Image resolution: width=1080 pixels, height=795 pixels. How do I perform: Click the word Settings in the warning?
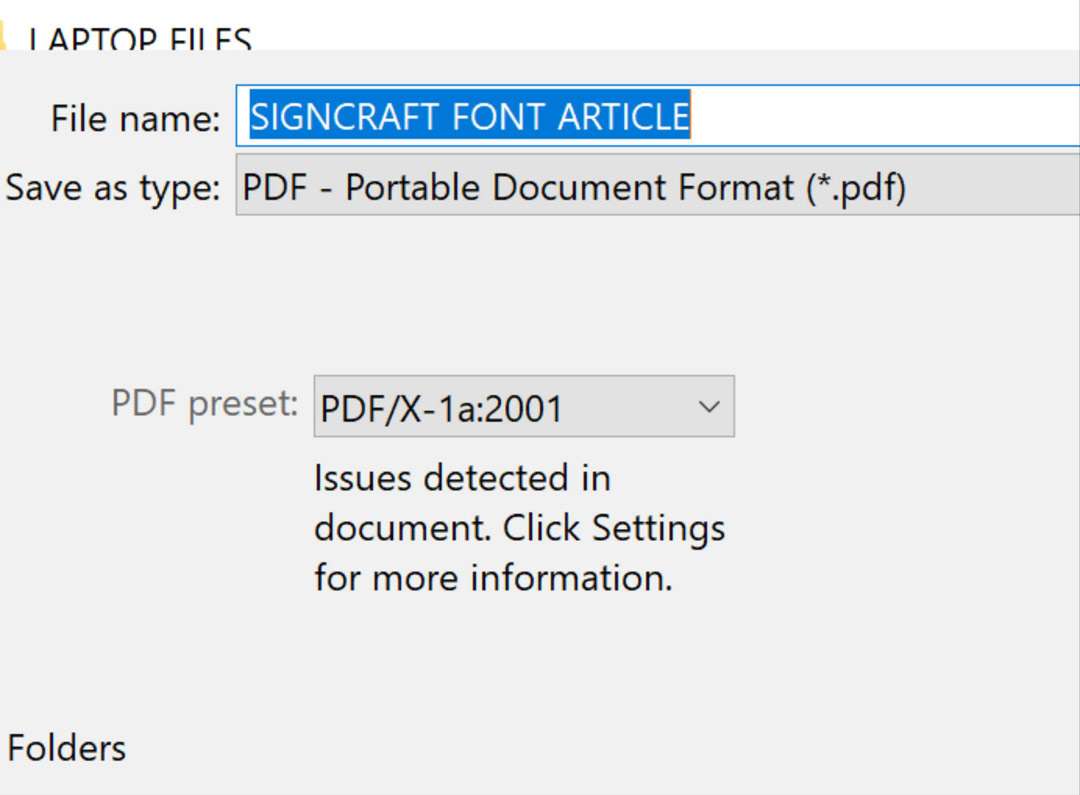pyautogui.click(x=658, y=527)
